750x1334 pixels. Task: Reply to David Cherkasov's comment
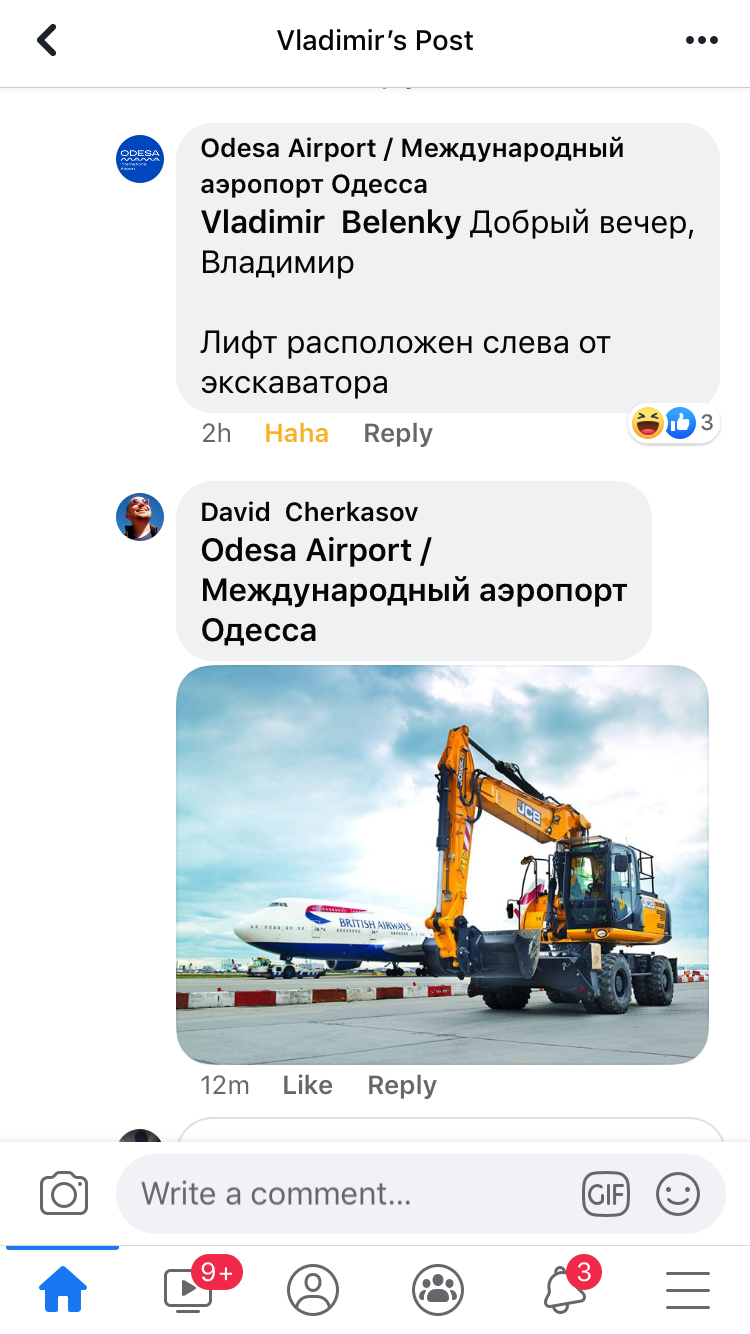tap(402, 1085)
